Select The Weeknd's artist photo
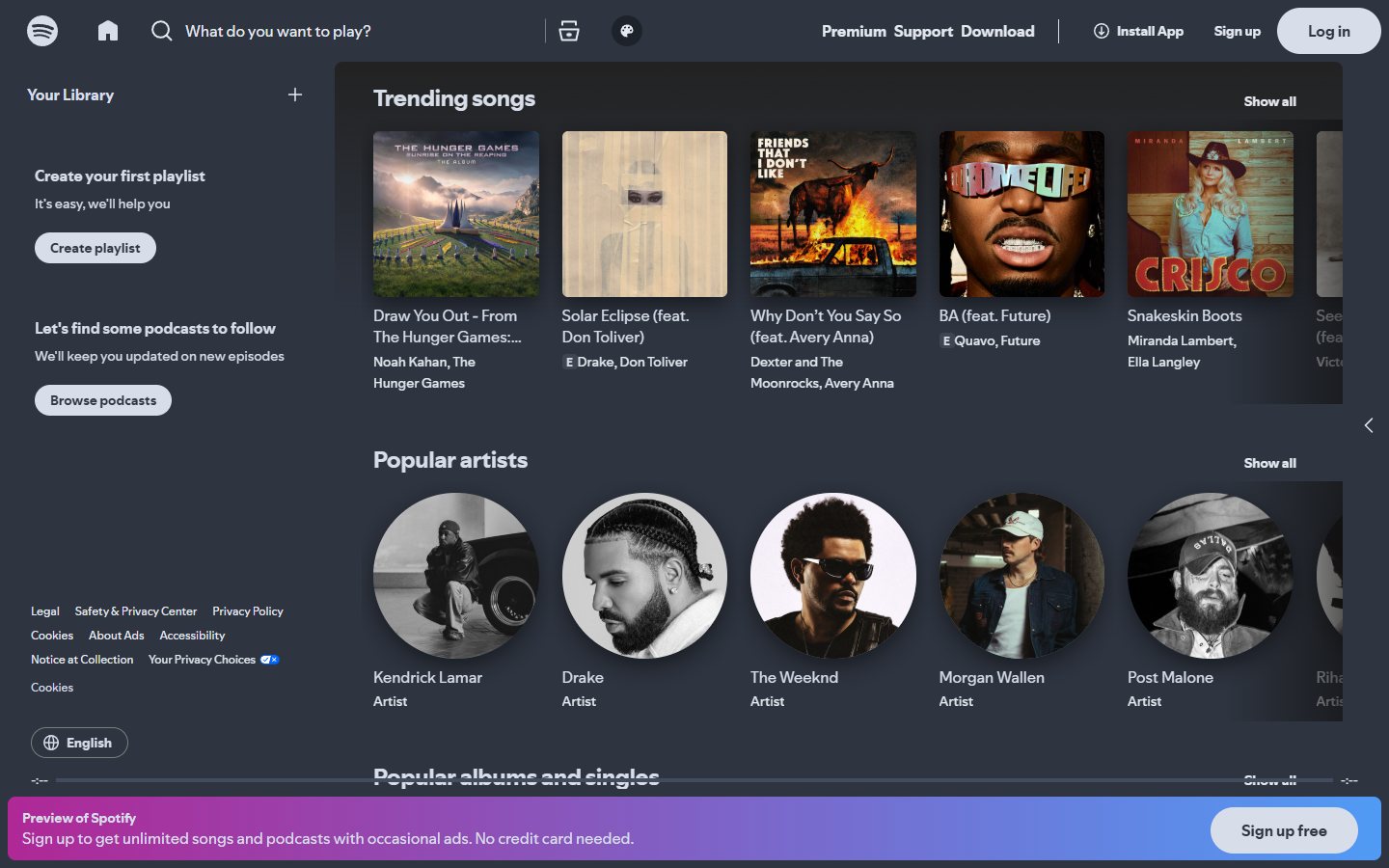Viewport: 1389px width, 868px height. [833, 576]
